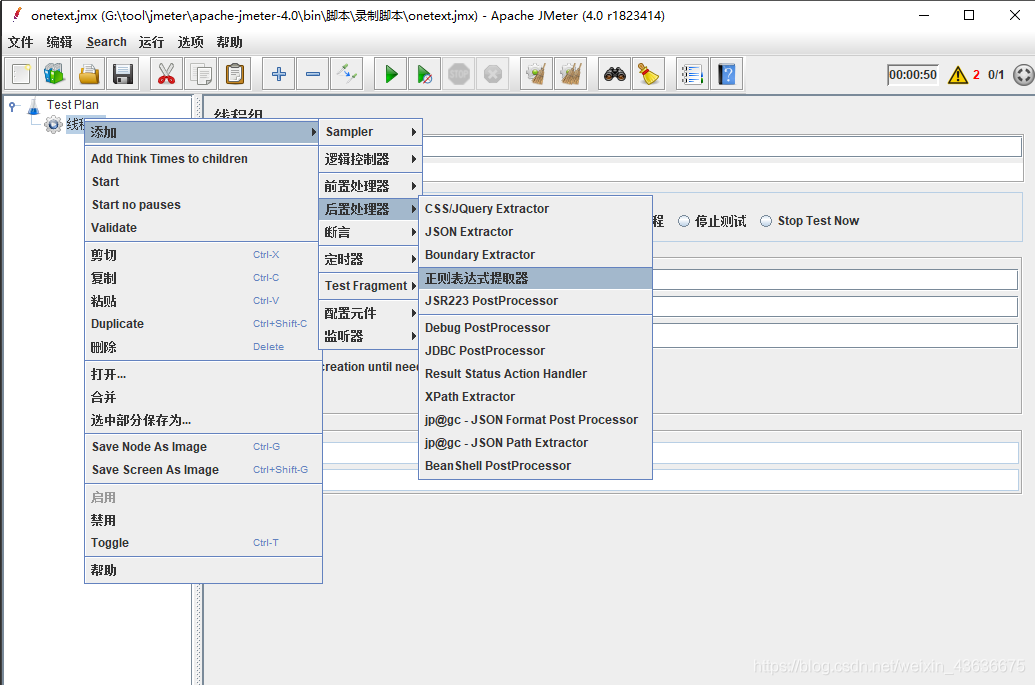This screenshot has width=1035, height=685.
Task: Click 禁用 in context menu
Action: [x=203, y=520]
